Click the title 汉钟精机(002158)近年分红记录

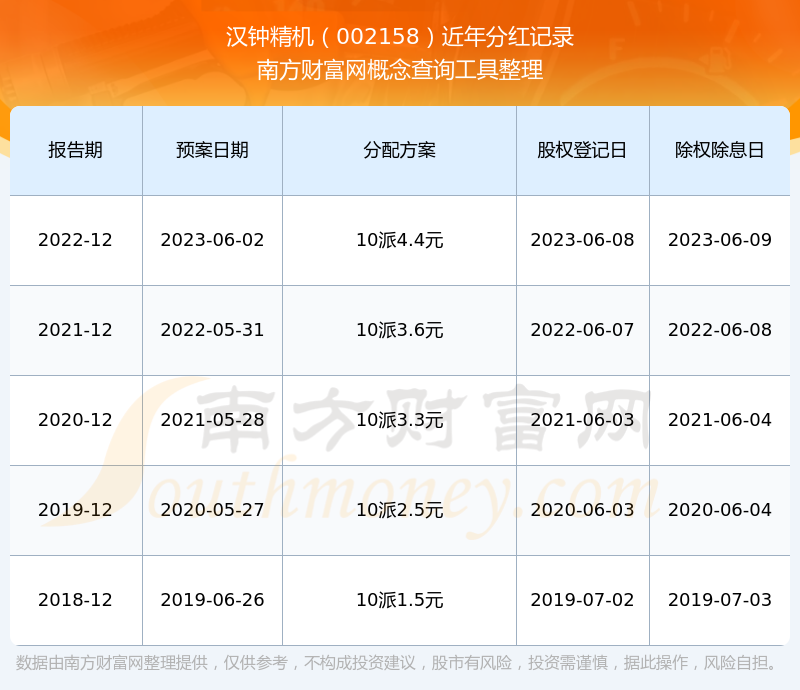click(400, 37)
